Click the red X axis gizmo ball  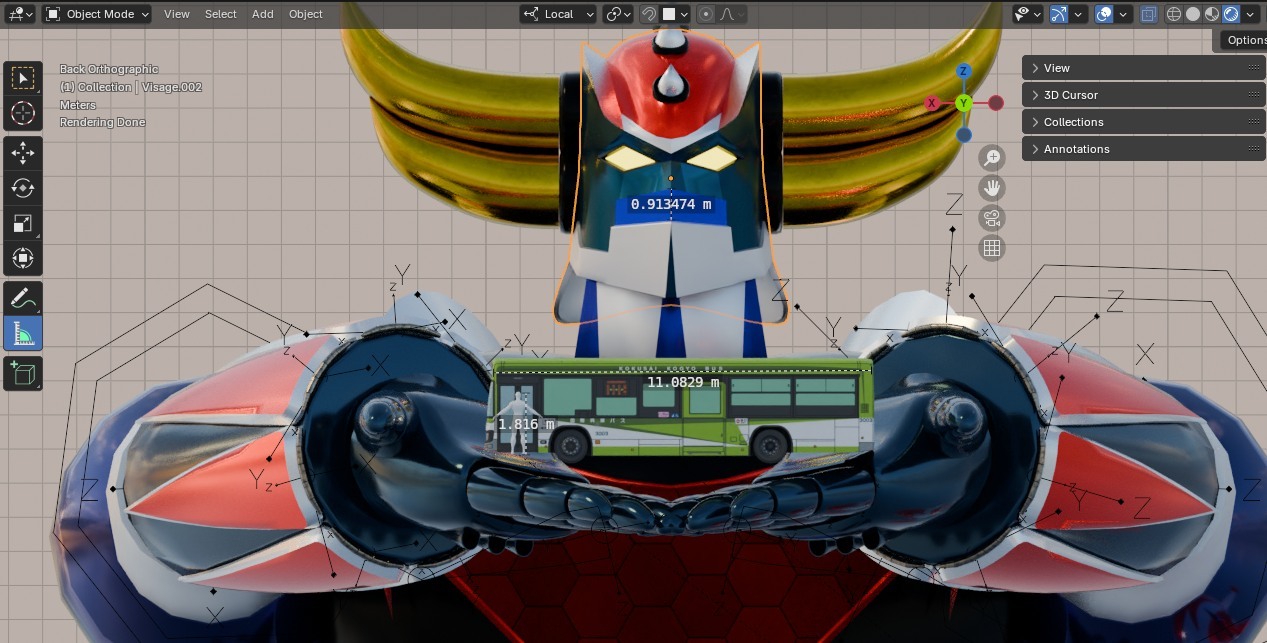pos(932,103)
